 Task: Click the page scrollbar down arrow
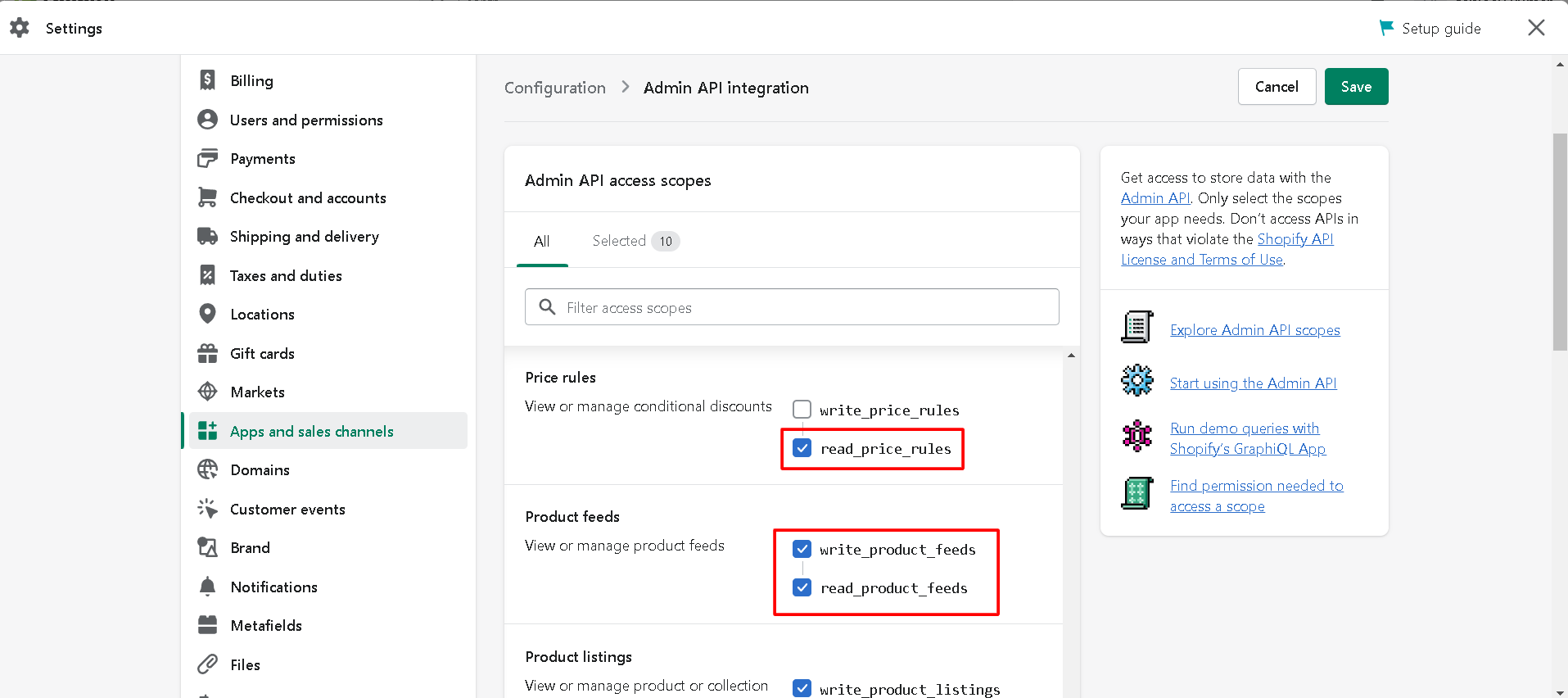pyautogui.click(x=1560, y=692)
